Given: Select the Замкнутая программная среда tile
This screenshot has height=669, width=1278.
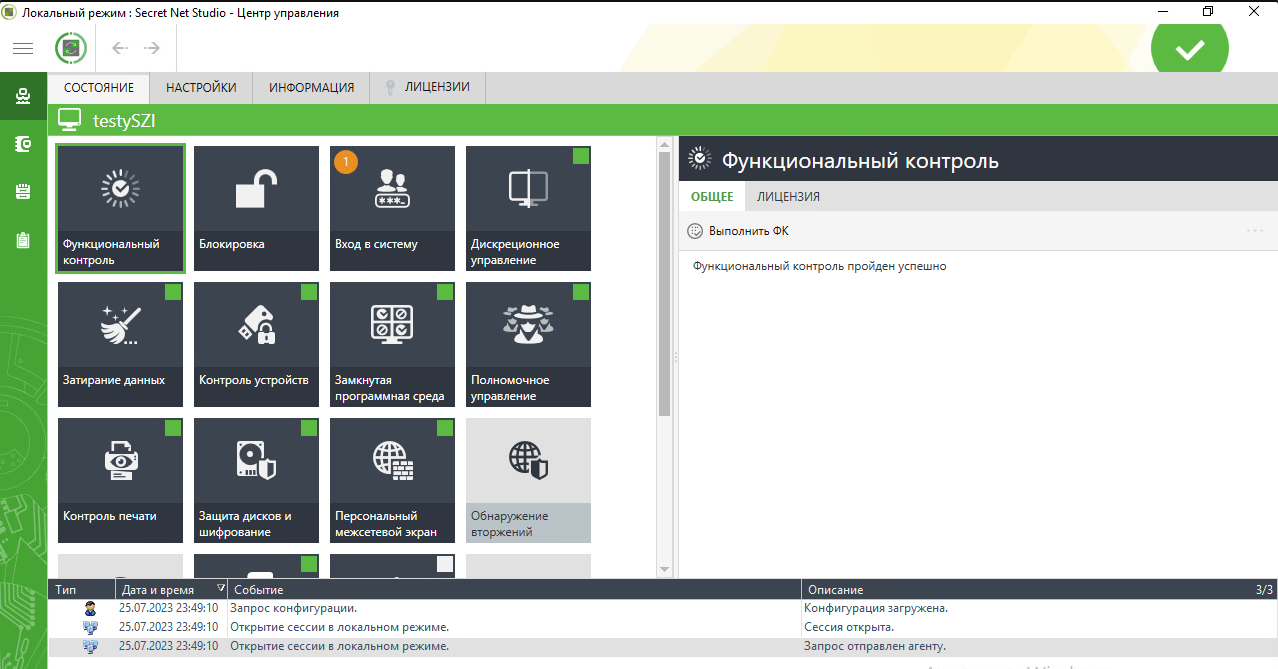Looking at the screenshot, I should 392,345.
